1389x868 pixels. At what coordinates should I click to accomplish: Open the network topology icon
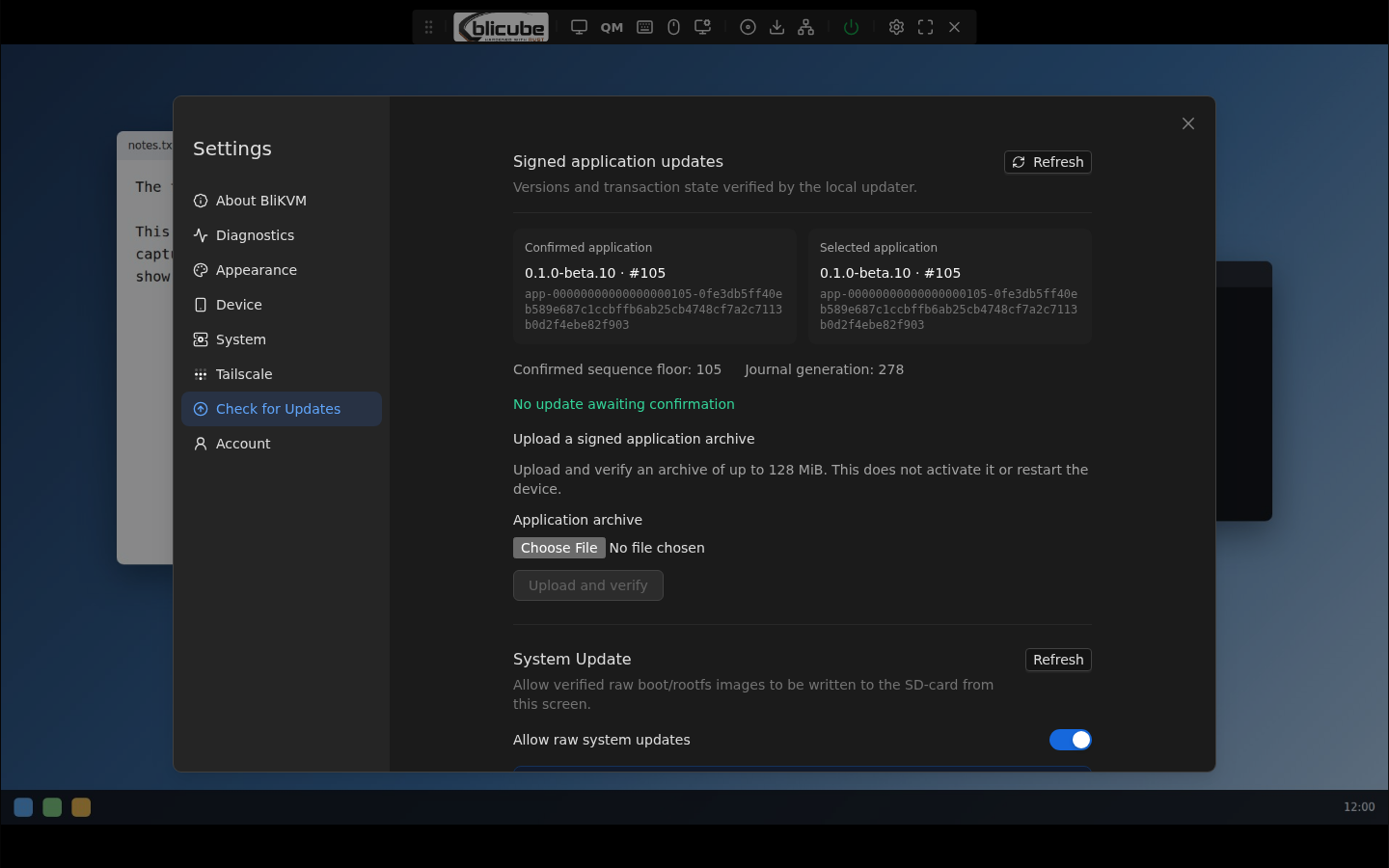pos(805,27)
